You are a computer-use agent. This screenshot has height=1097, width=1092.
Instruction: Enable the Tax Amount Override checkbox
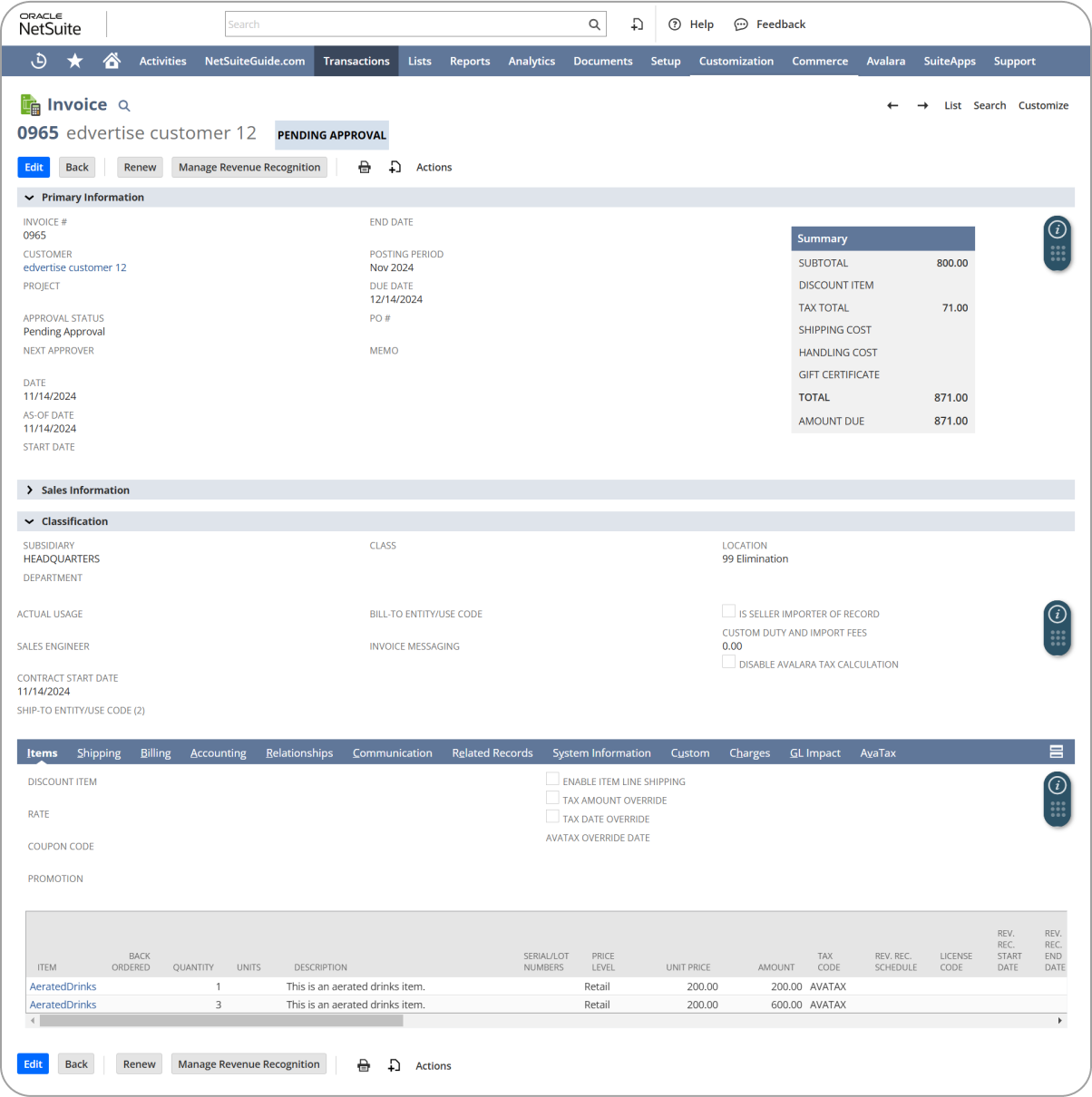(553, 798)
